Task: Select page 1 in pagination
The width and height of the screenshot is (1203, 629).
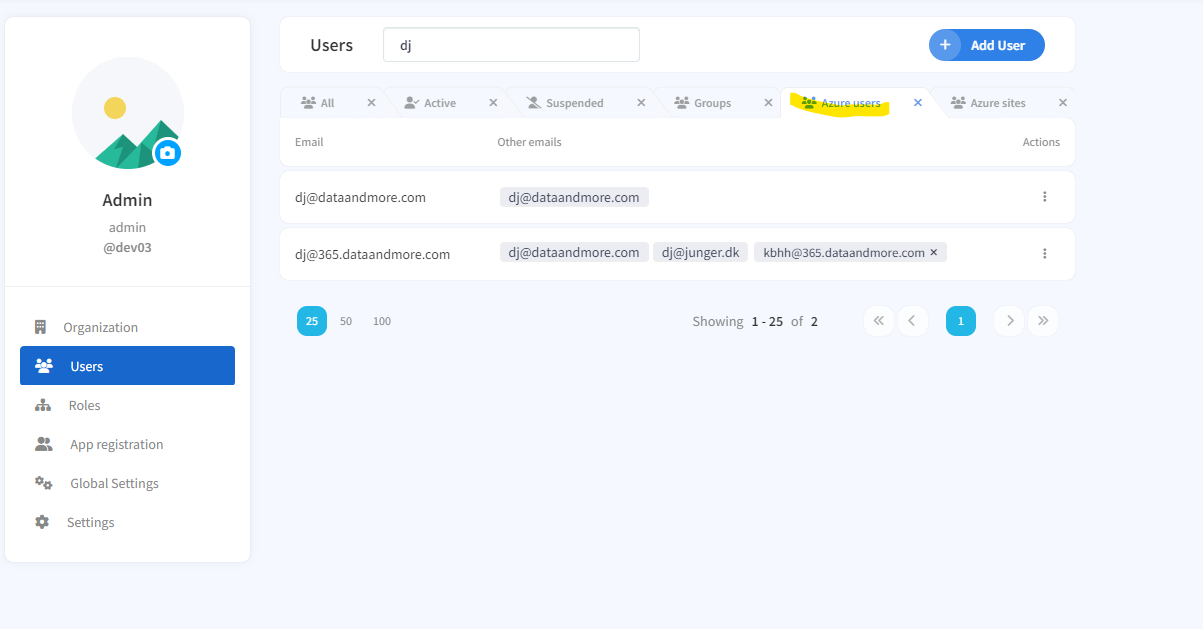Action: pyautogui.click(x=961, y=321)
